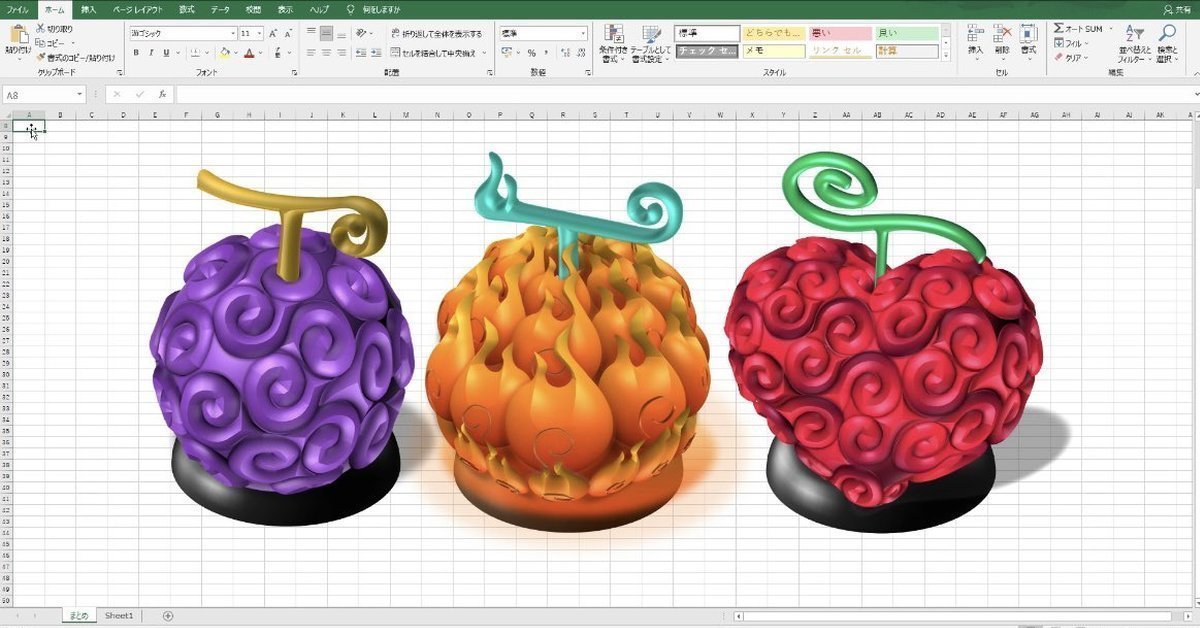Increase font size with the large A icon
Viewport: 1200px width, 628px height.
273,33
